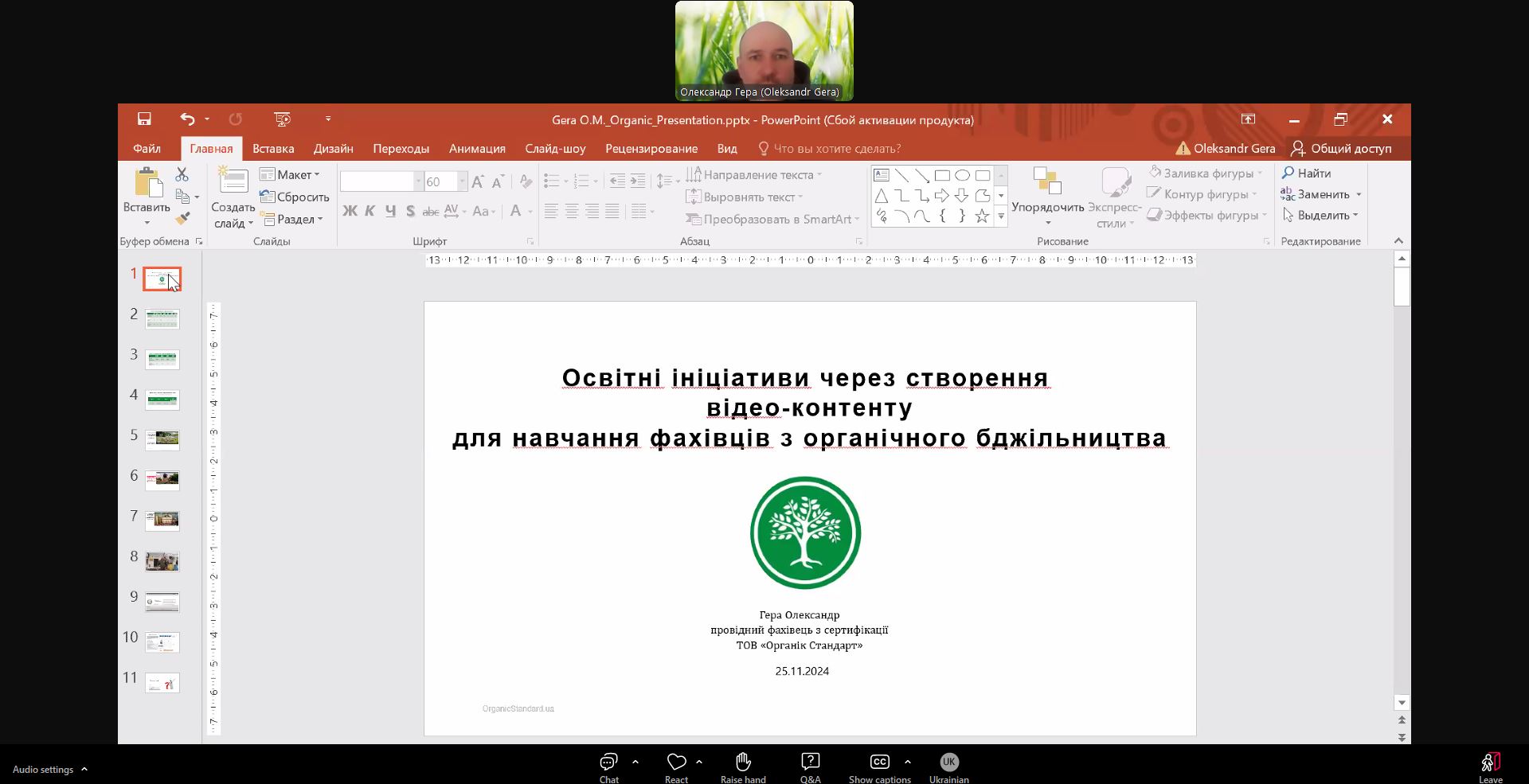Image resolution: width=1529 pixels, height=784 pixels.
Task: Select the five-point Star shape
Action: tap(982, 216)
